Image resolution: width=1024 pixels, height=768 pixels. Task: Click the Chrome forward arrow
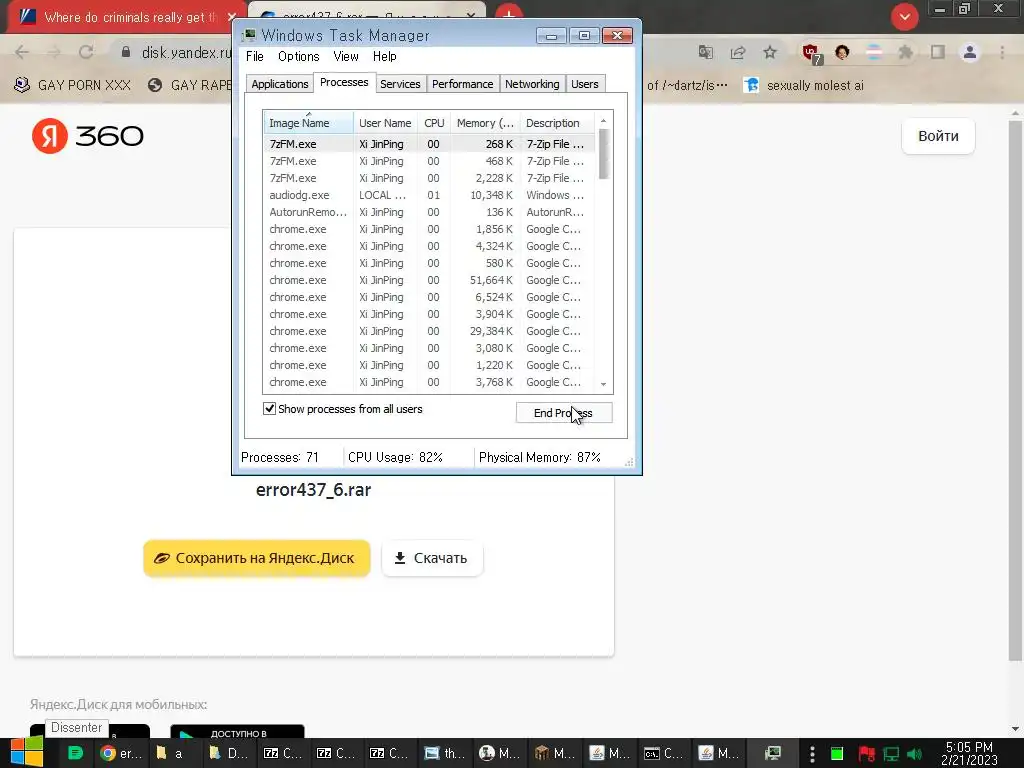pos(54,52)
